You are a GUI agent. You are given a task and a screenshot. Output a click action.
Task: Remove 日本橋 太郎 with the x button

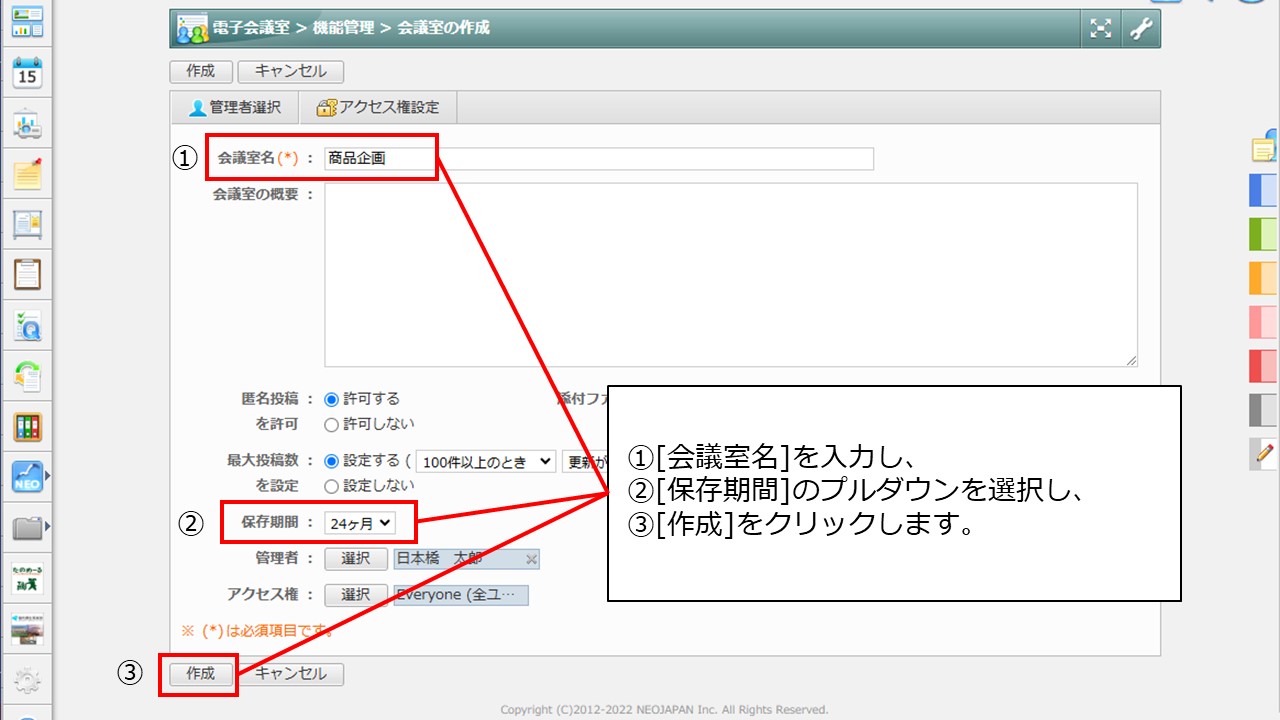coord(531,560)
